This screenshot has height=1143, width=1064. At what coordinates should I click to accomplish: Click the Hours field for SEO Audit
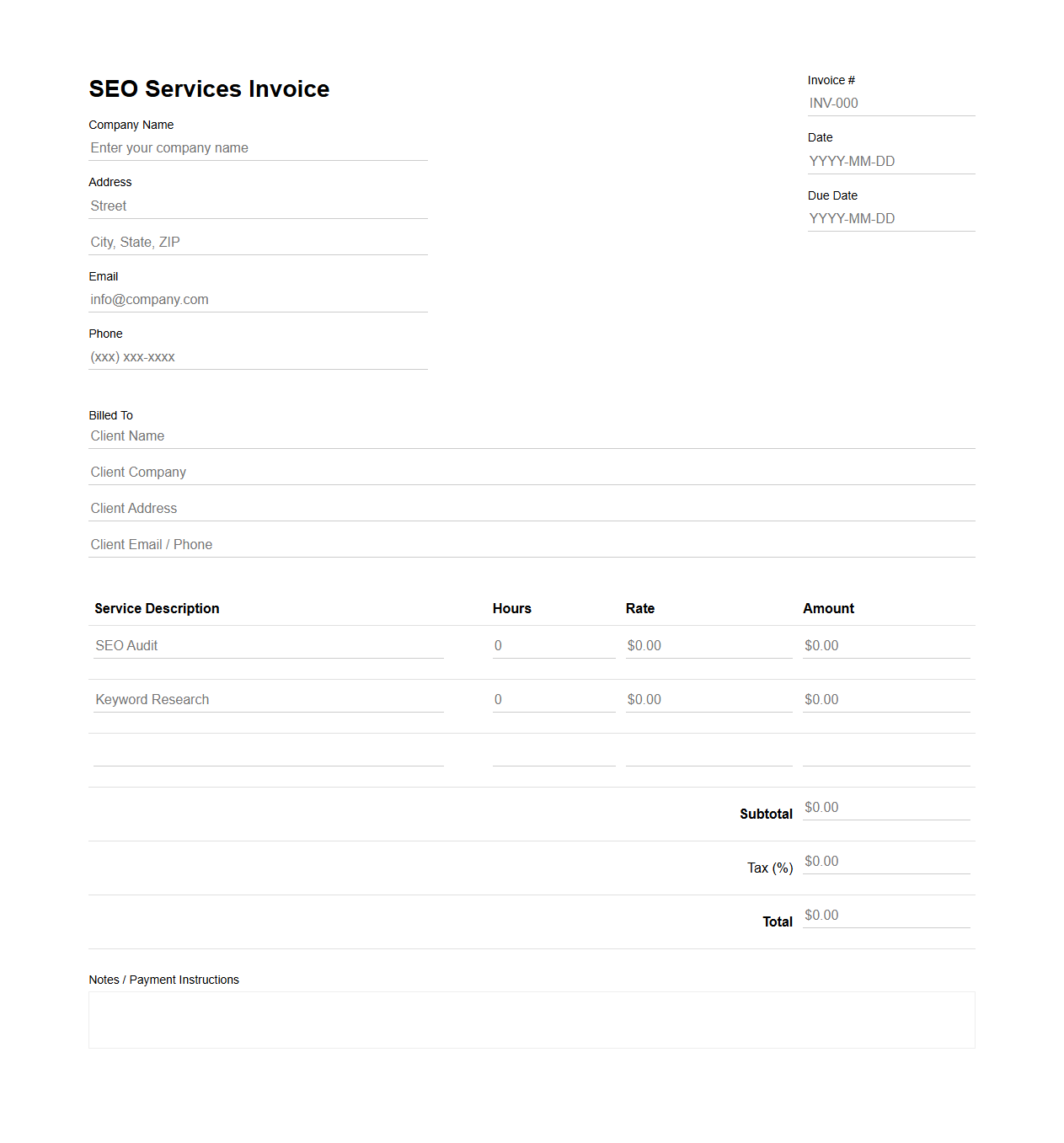(x=553, y=645)
